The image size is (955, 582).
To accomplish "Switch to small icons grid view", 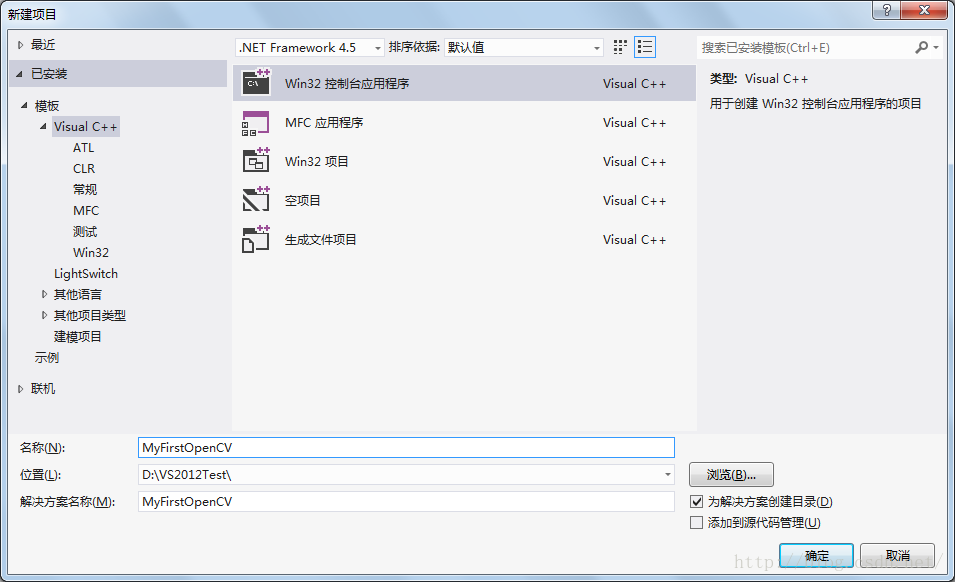I will (x=620, y=47).
